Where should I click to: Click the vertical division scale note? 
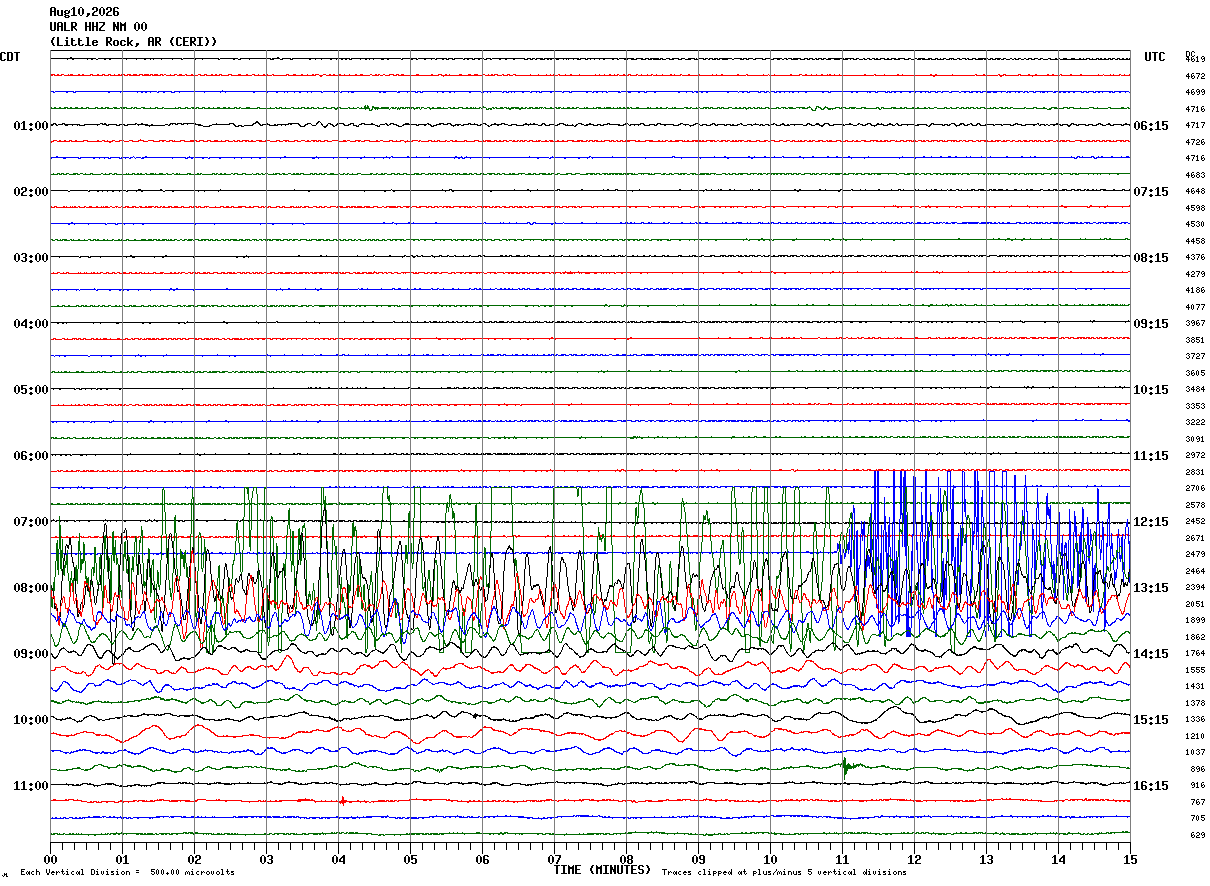127,873
